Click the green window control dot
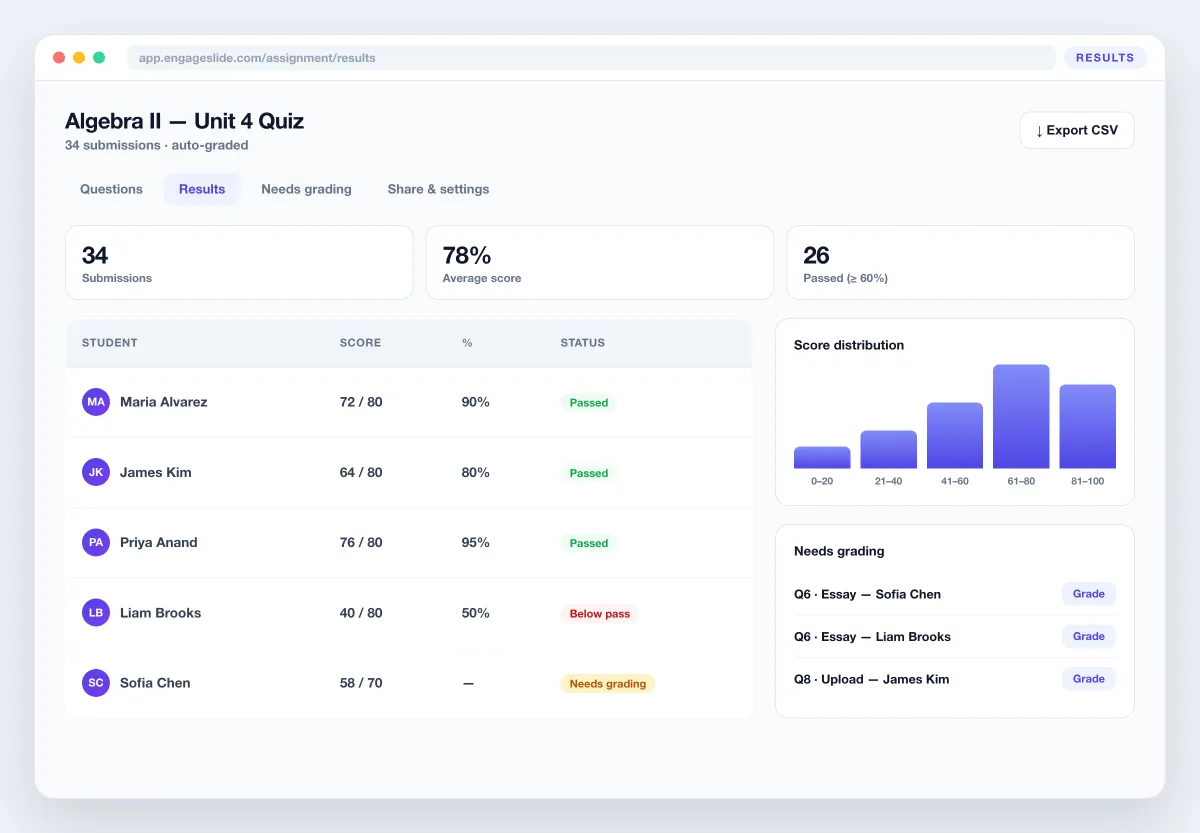 99,58
